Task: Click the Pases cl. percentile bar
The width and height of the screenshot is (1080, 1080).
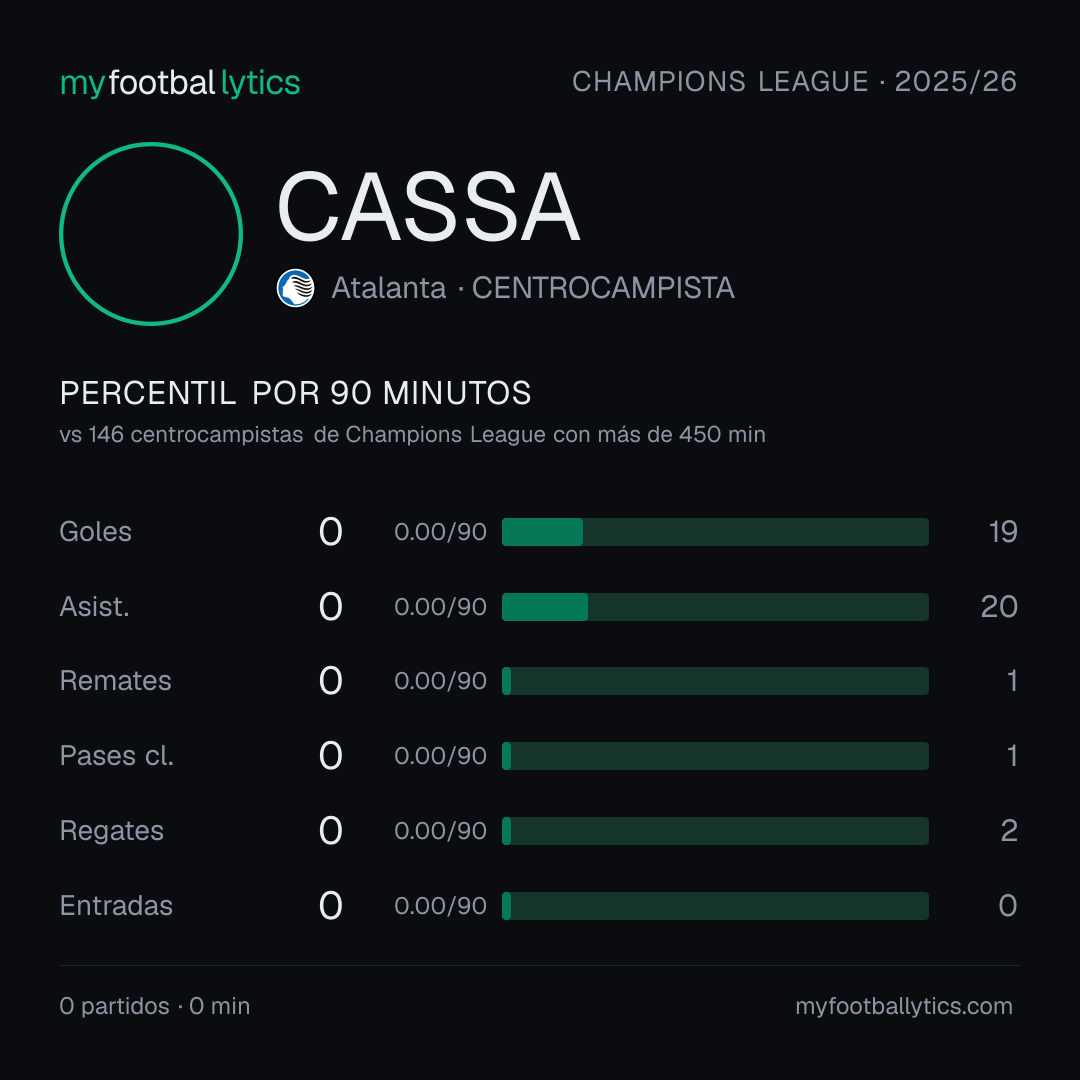Action: (x=715, y=756)
